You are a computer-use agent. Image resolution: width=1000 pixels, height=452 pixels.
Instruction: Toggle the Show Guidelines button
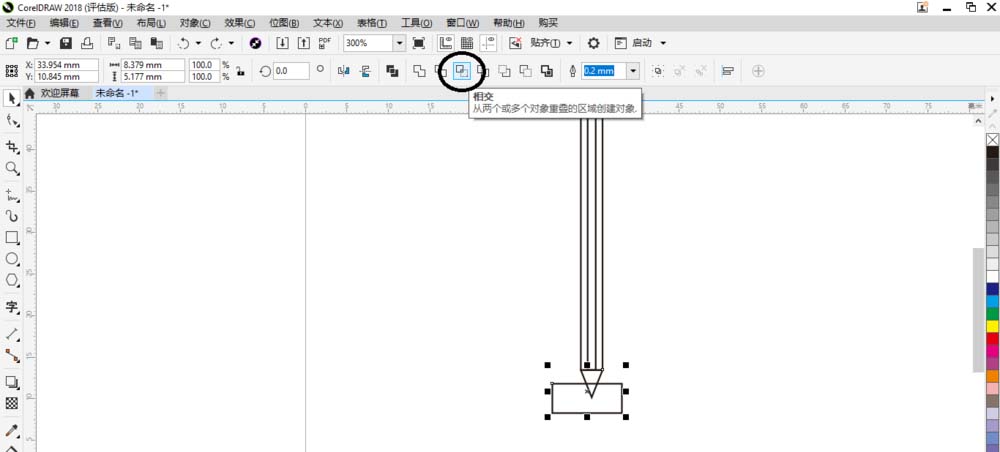[x=489, y=43]
